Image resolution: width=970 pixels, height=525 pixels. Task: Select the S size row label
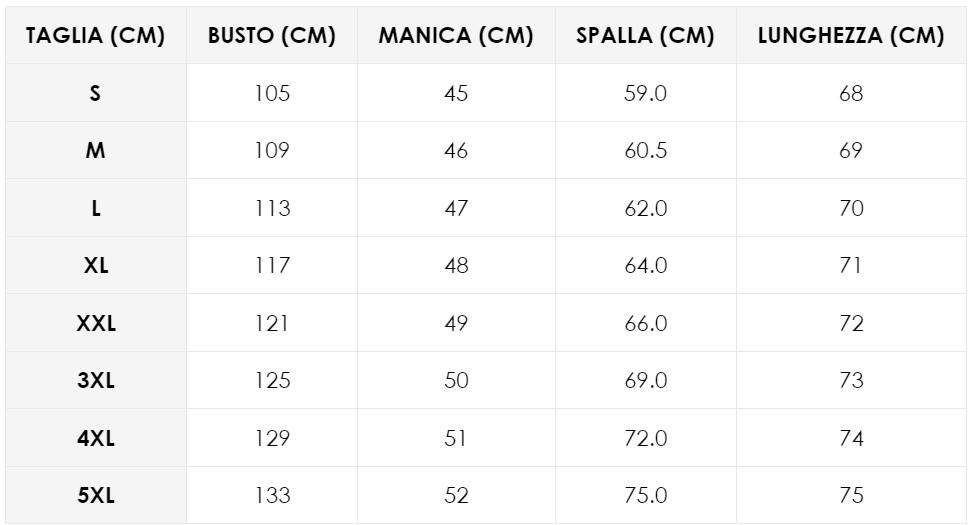(x=96, y=93)
